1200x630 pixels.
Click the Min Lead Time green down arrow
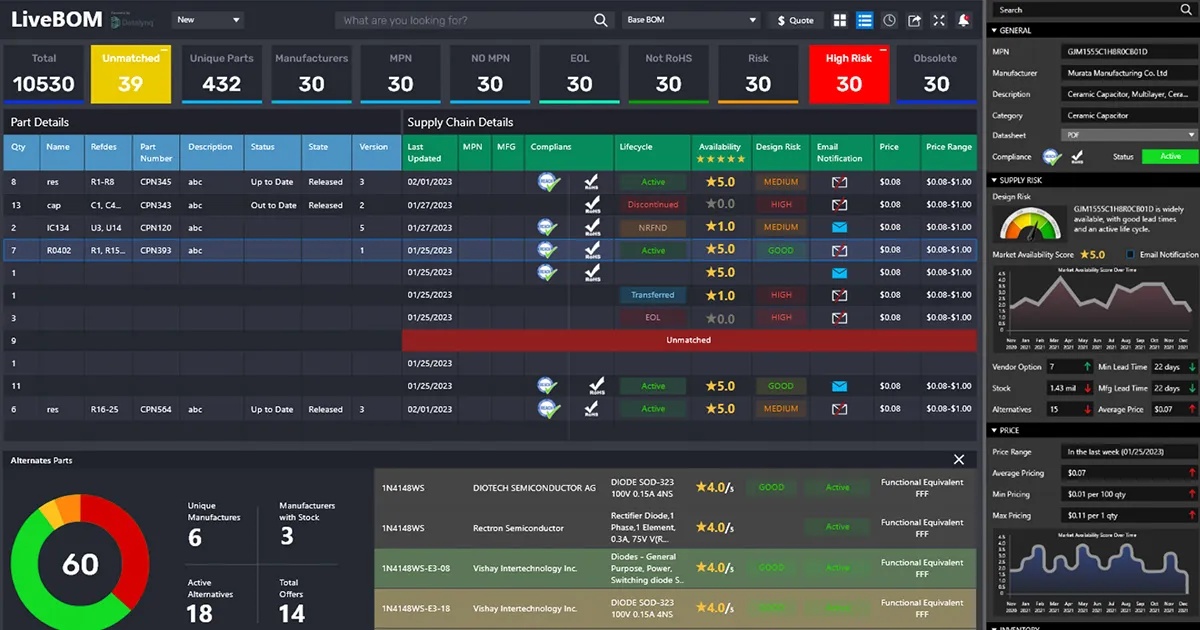(1191, 367)
